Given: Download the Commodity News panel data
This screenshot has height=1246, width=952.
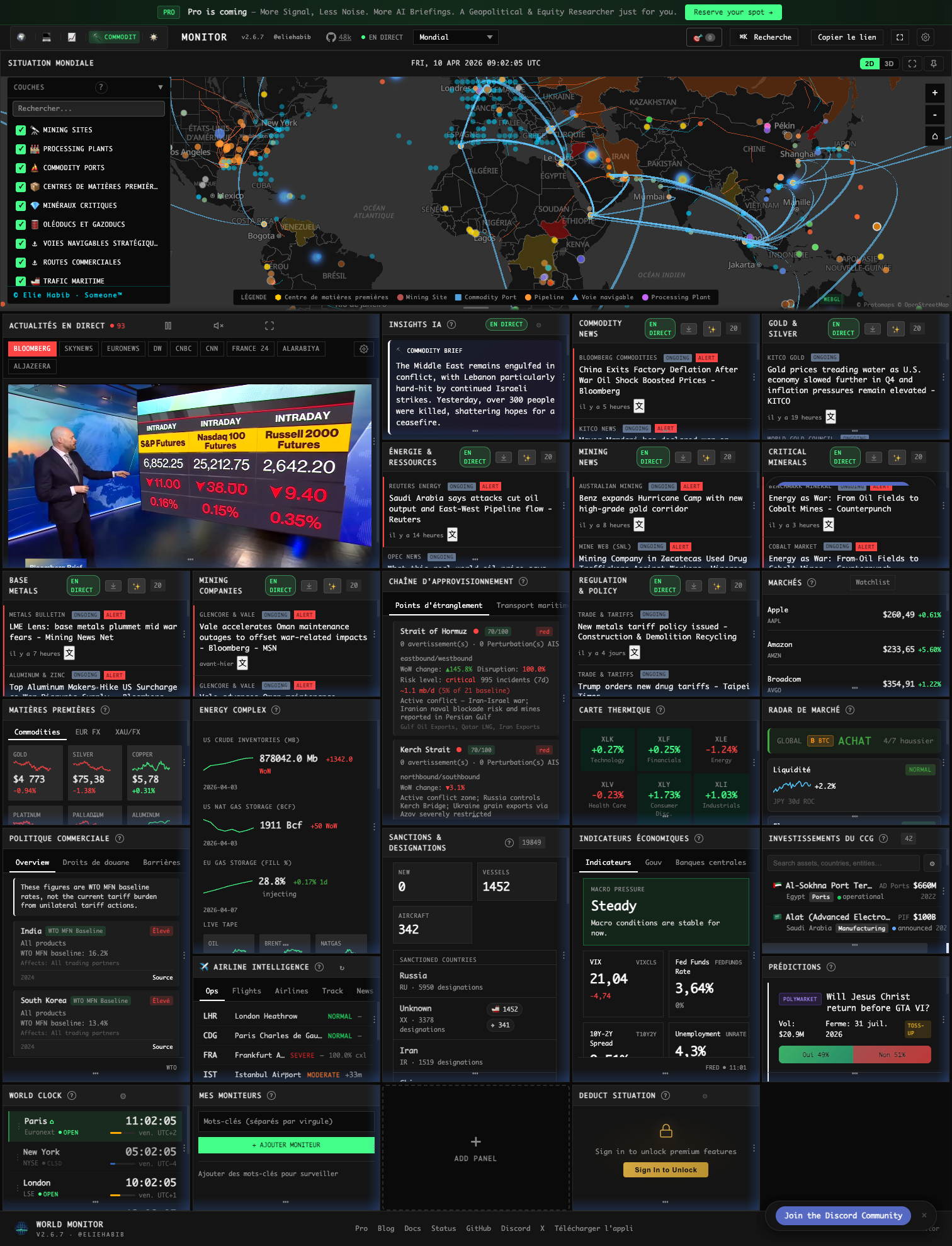Looking at the screenshot, I should tap(689, 329).
